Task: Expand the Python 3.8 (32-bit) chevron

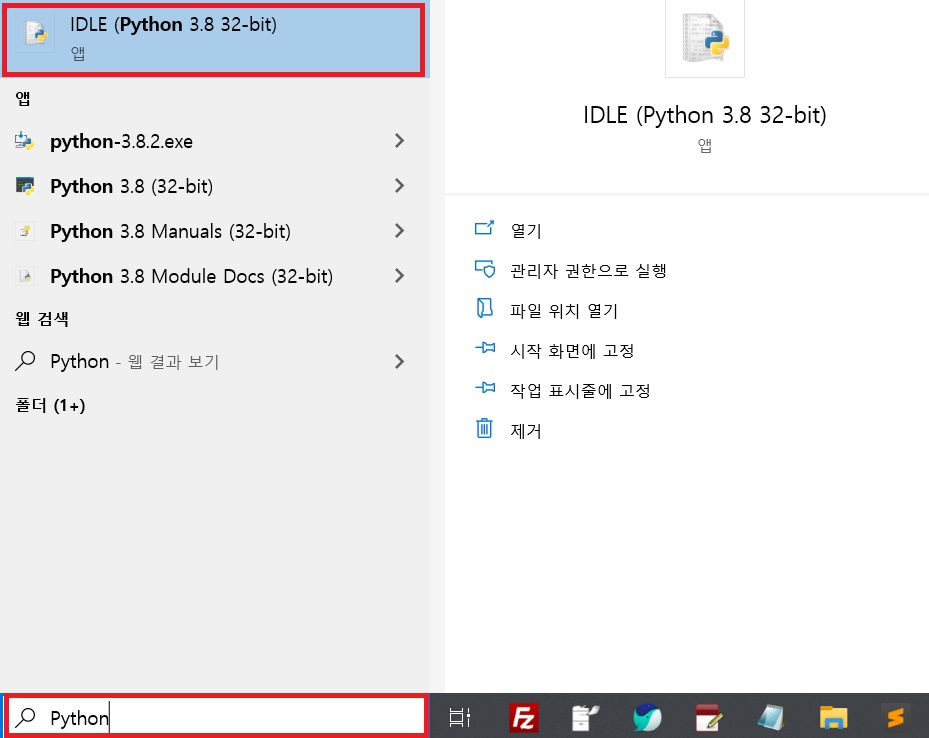Action: pyautogui.click(x=399, y=186)
